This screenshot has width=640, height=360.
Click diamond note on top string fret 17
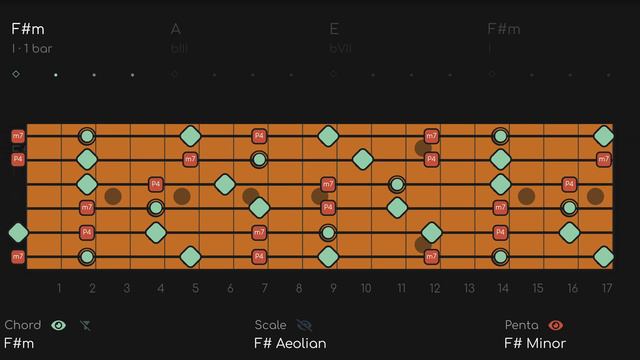[604, 136]
